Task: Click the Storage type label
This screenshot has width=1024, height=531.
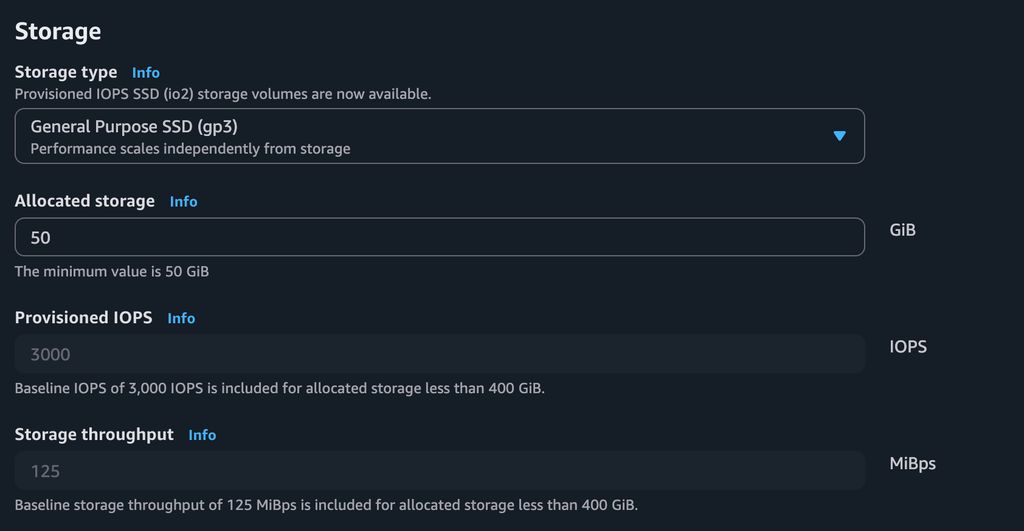Action: tap(66, 73)
